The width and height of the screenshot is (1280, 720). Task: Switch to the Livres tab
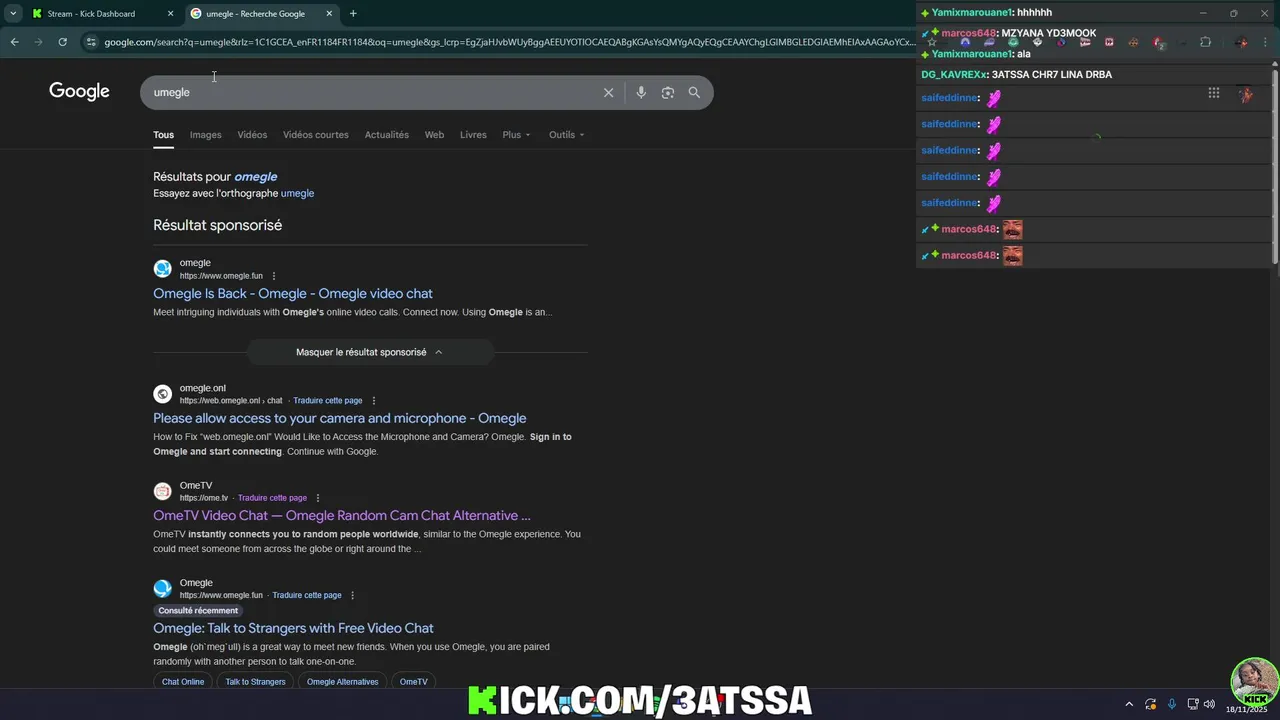473,135
